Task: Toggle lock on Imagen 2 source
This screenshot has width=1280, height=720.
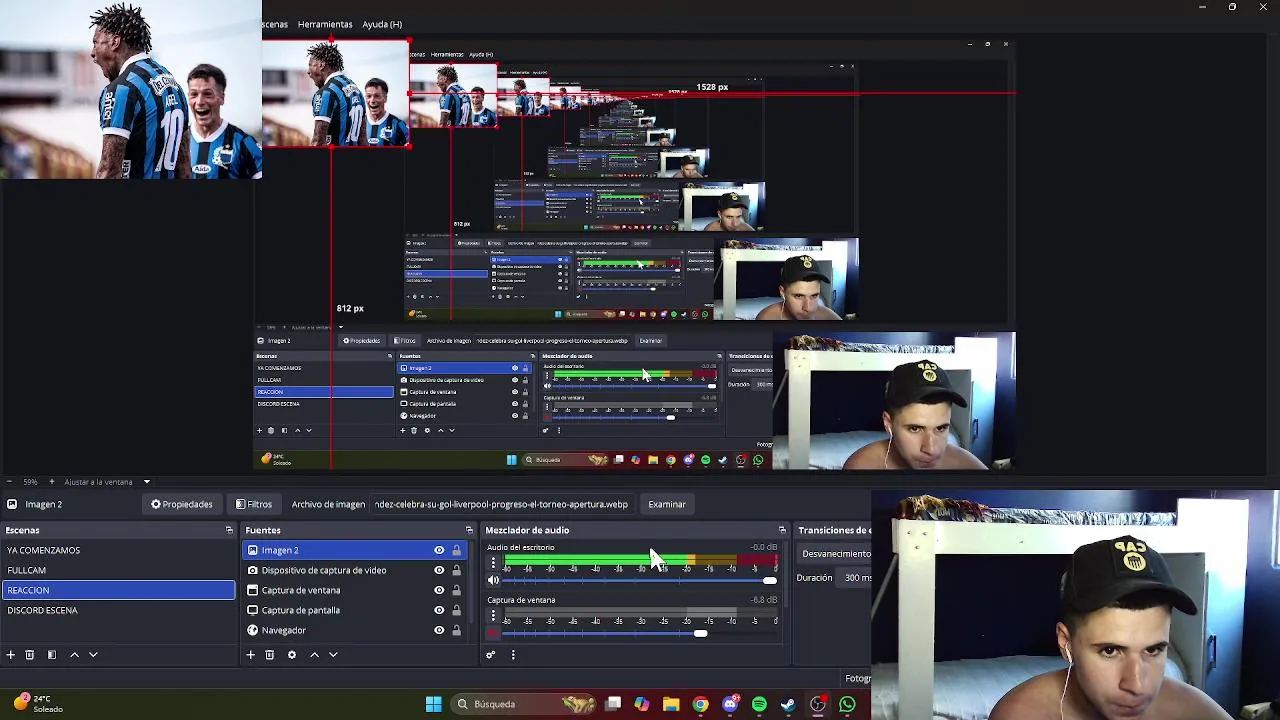Action: click(x=456, y=550)
